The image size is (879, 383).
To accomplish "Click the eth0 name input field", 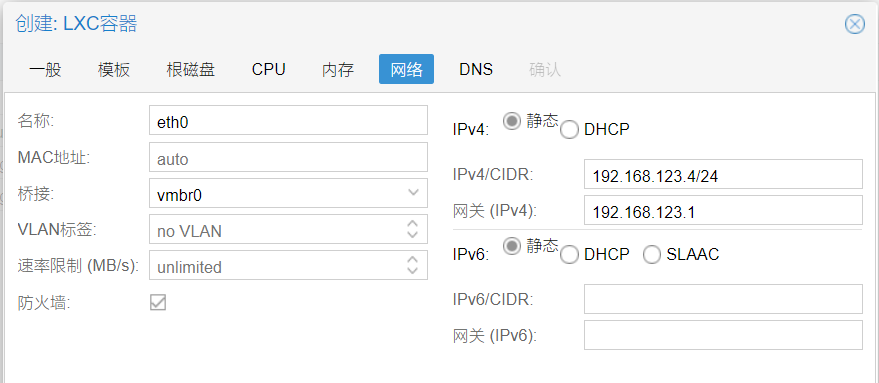I will (288, 120).
